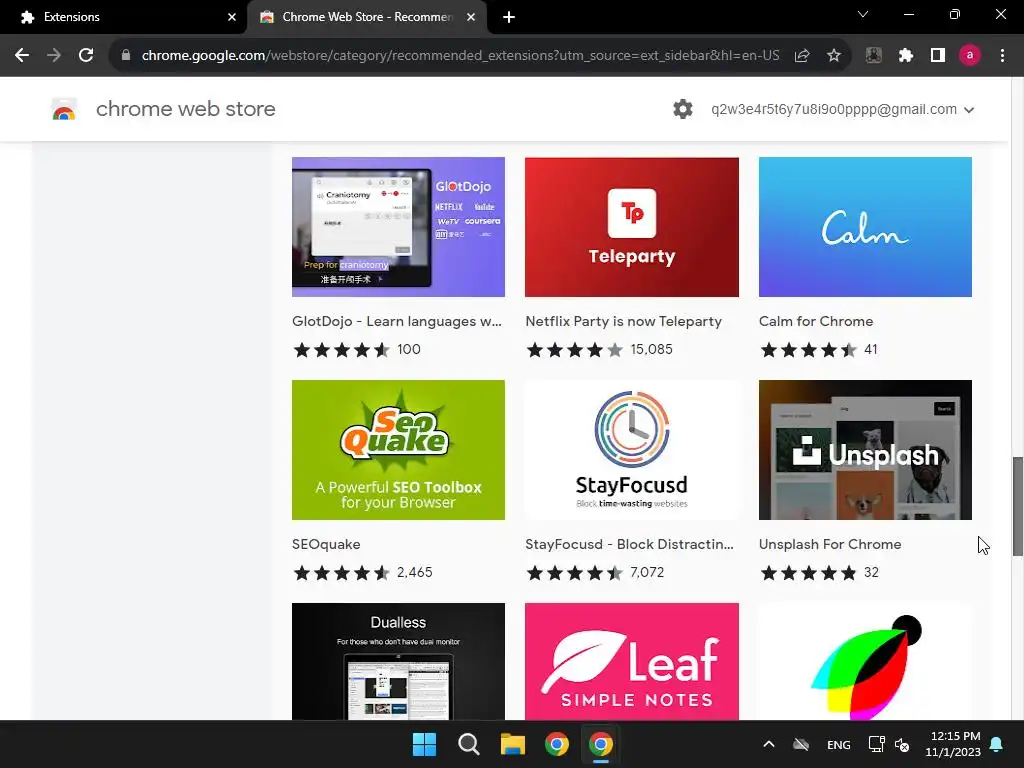Click Calm for Chrome title
Viewport: 1024px width, 768px height.
coord(816,321)
